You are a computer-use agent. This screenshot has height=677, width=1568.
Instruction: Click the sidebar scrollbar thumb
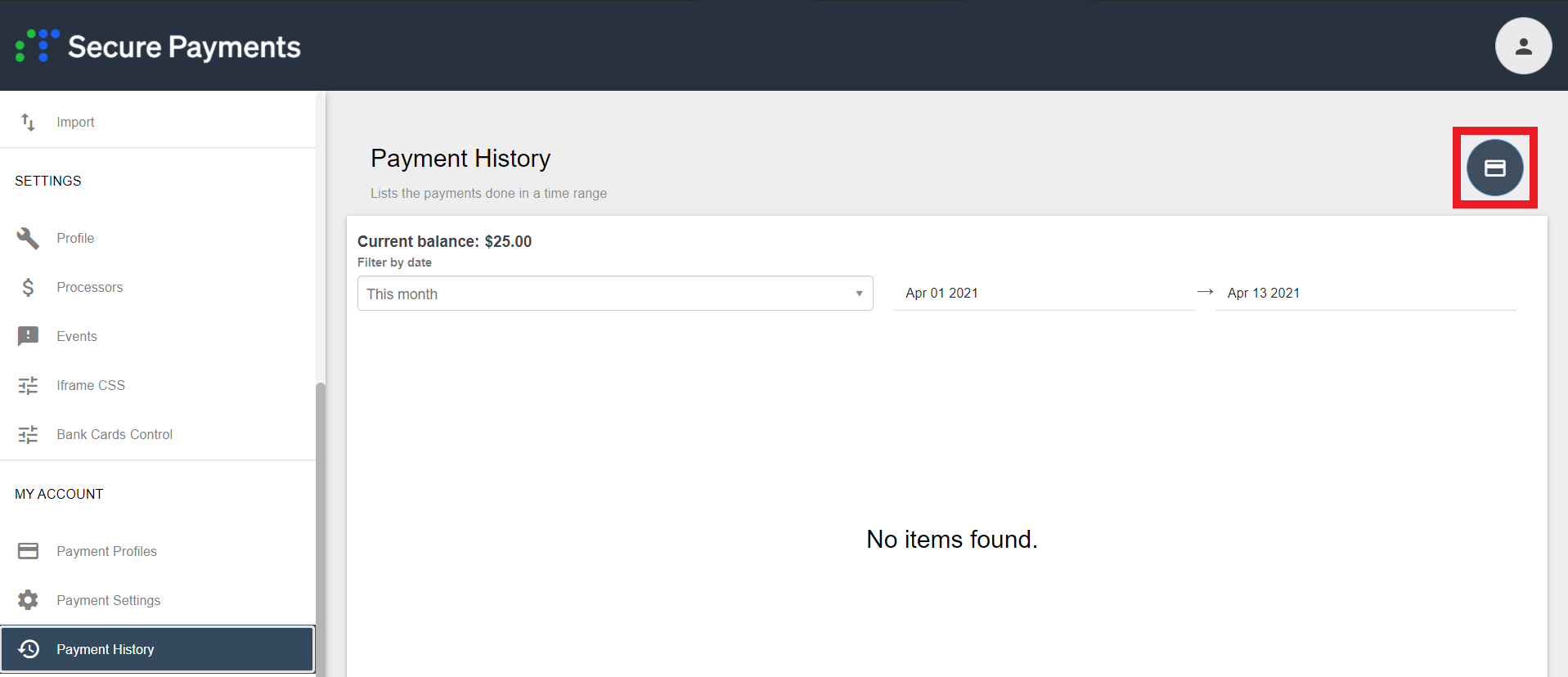click(321, 529)
